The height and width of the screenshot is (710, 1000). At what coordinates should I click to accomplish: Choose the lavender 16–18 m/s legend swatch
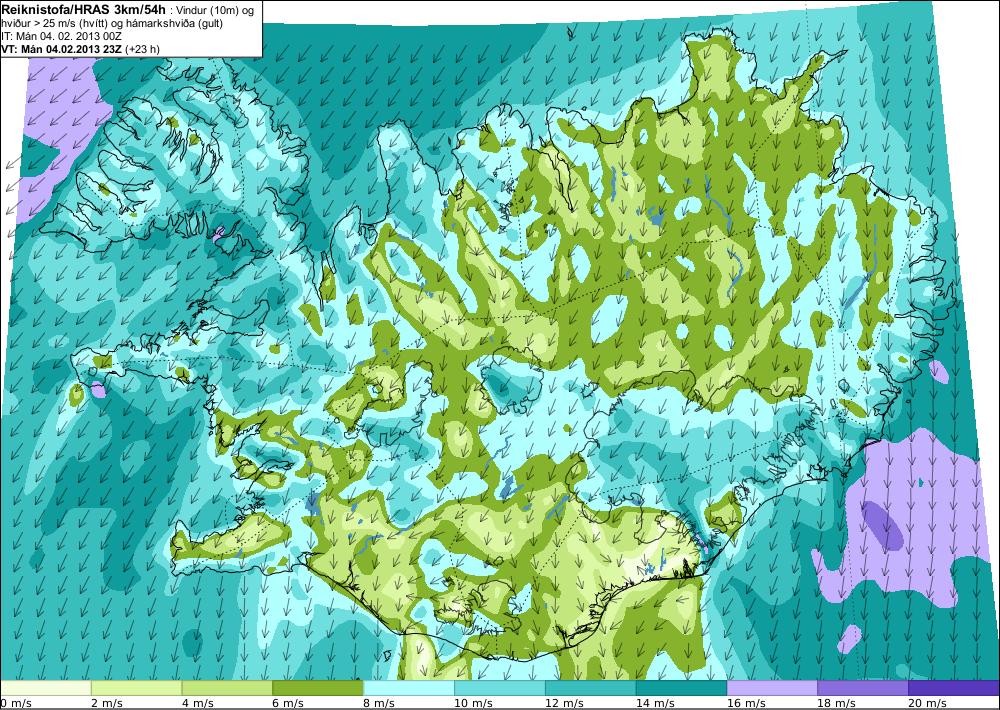772,688
